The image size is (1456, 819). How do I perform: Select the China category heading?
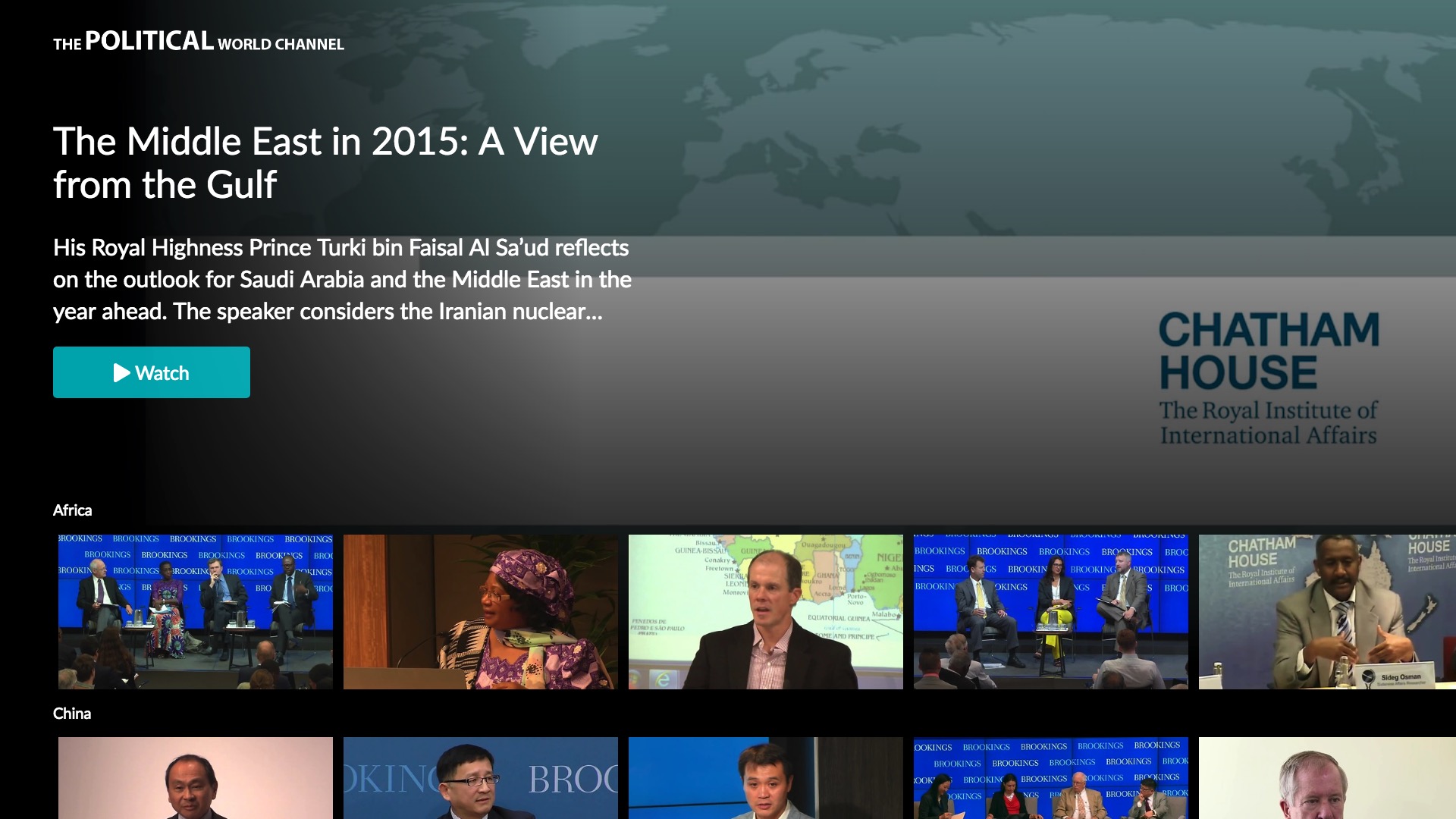(72, 714)
